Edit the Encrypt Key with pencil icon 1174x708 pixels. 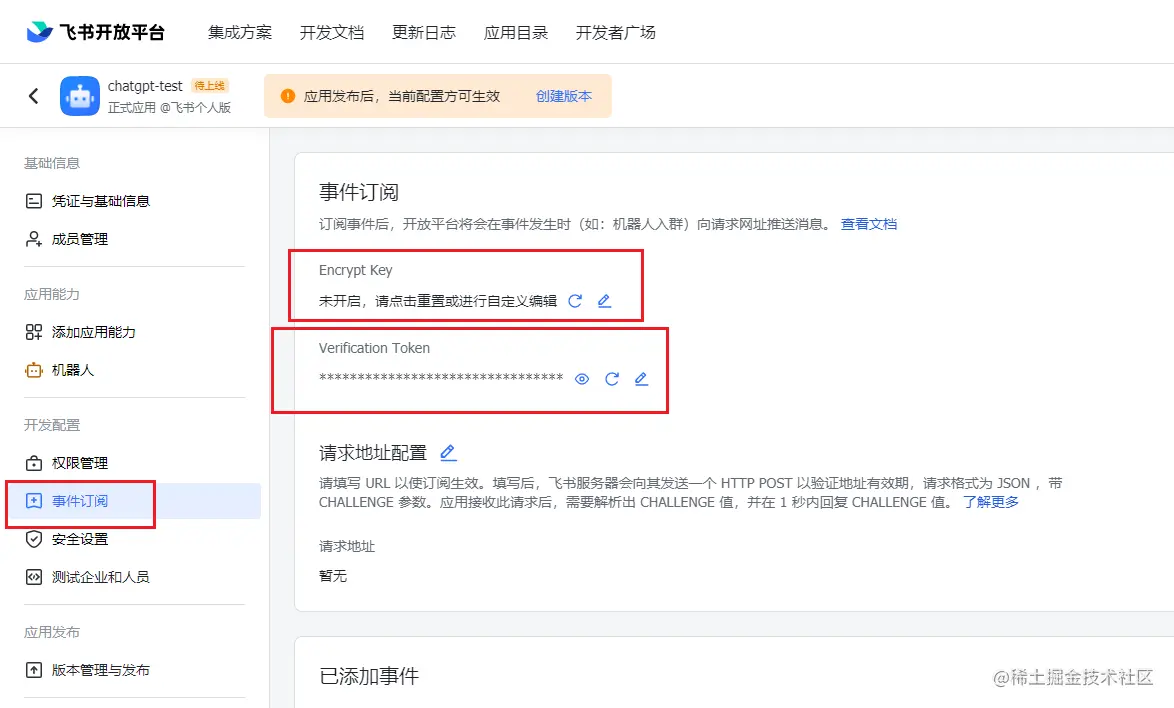click(x=604, y=301)
